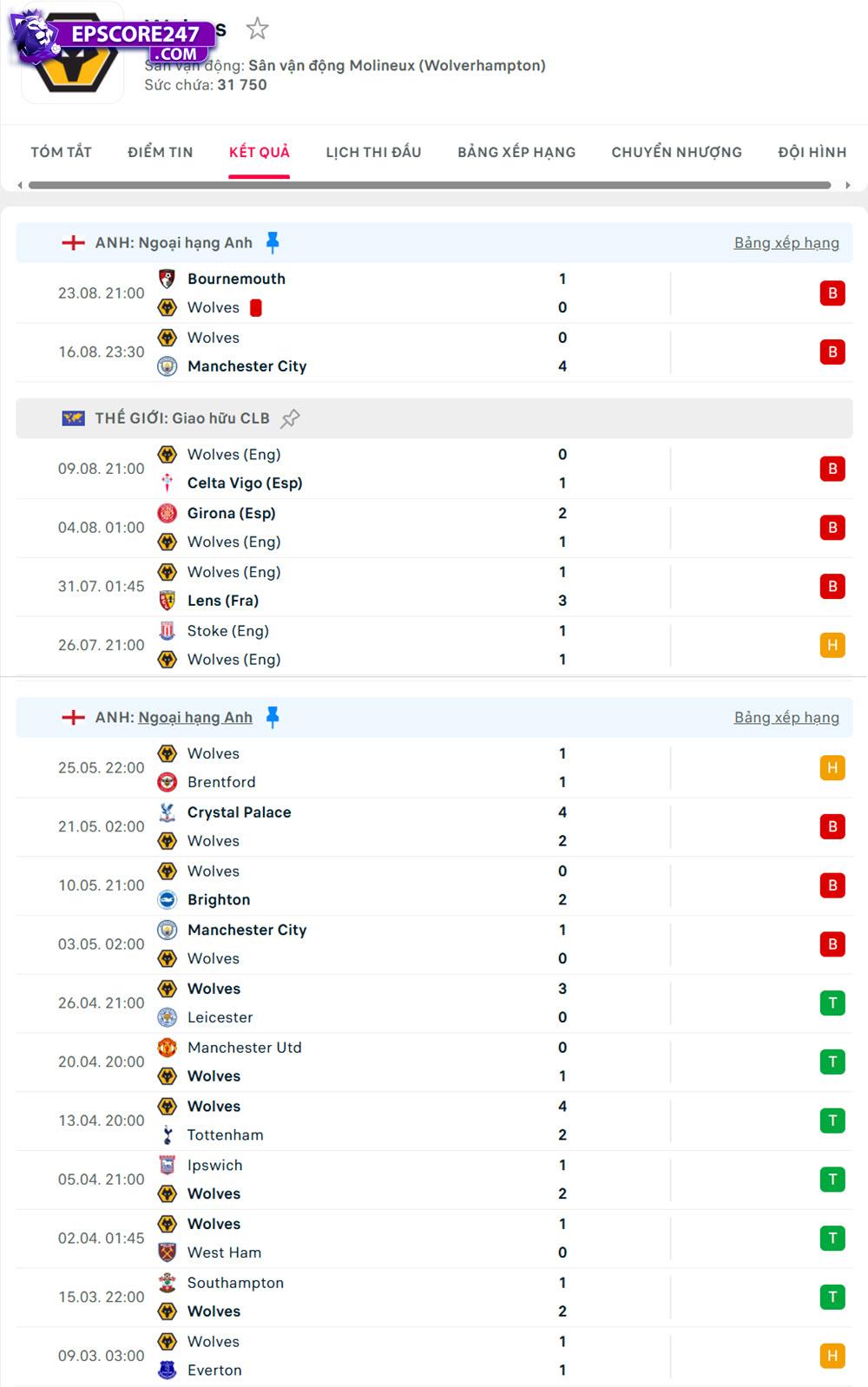Click the world flag beside Giao hữu CLB
The height and width of the screenshot is (1387, 868).
click(74, 417)
